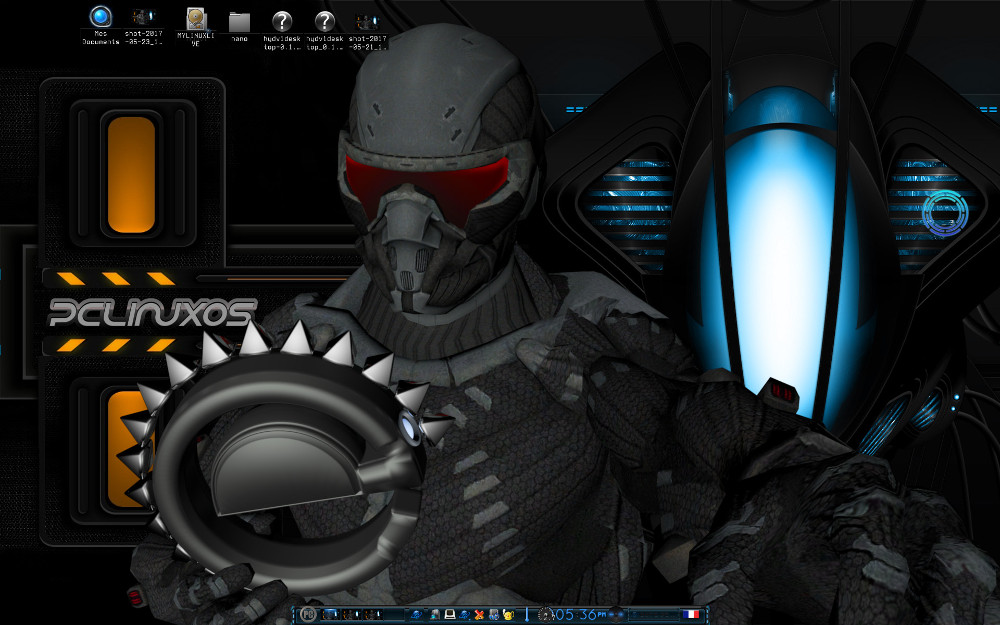The image size is (1000, 625).
Task: Click the blue circular ring widget on desktop
Action: (945, 213)
